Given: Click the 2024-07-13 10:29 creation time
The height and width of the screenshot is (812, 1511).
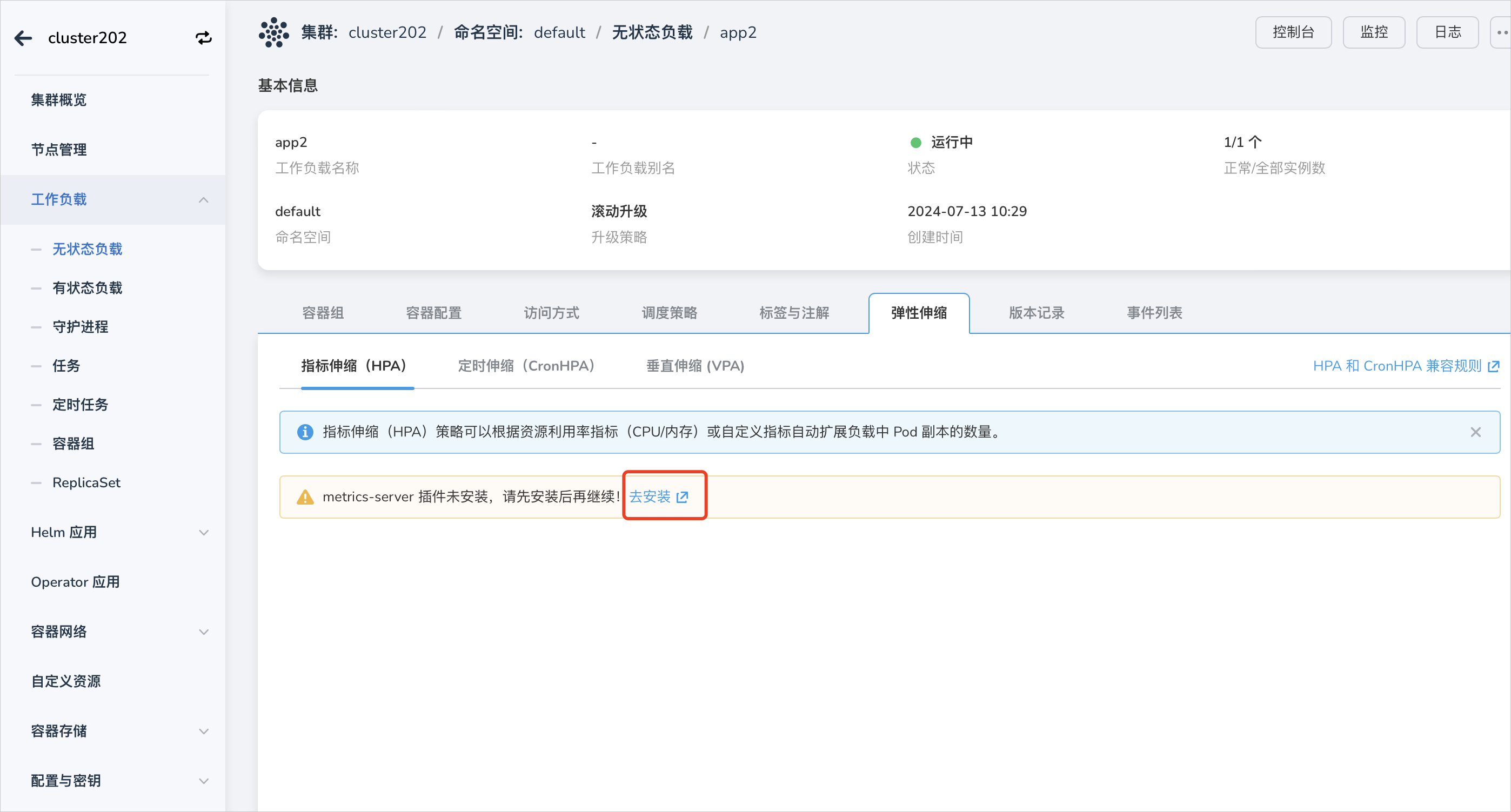Looking at the screenshot, I should (x=967, y=212).
